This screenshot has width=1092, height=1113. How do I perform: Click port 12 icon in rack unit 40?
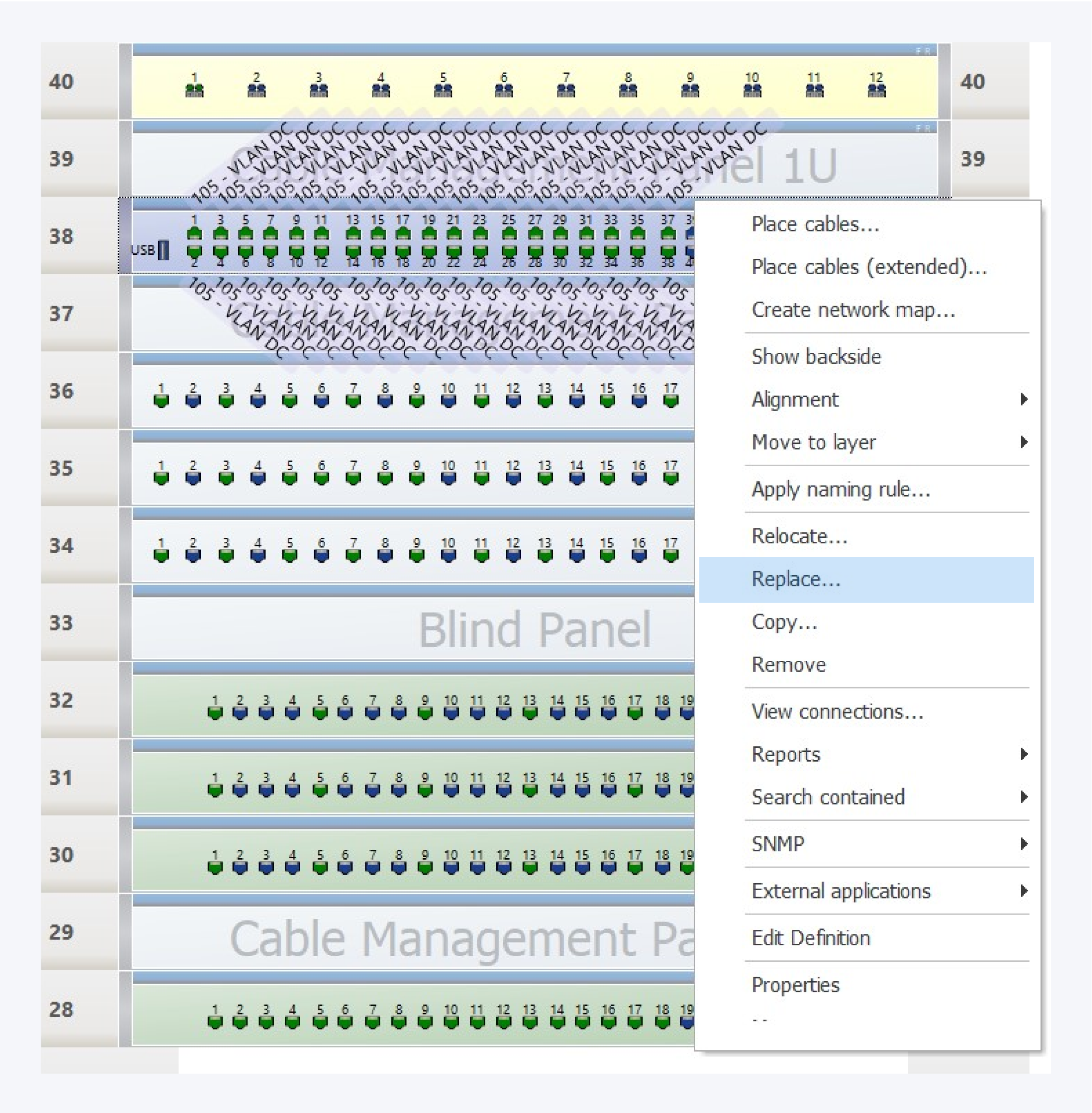[x=876, y=90]
